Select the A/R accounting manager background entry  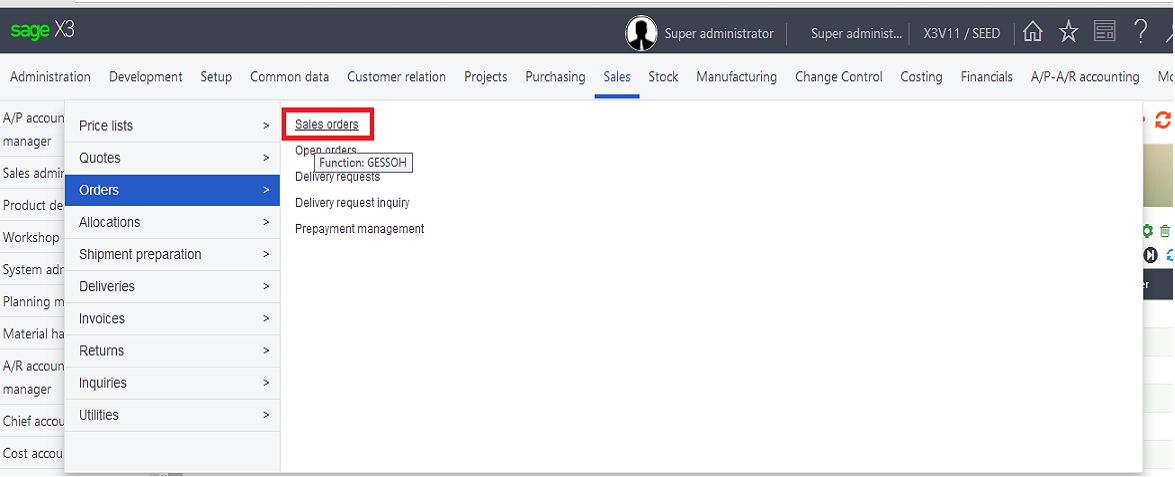(32, 377)
